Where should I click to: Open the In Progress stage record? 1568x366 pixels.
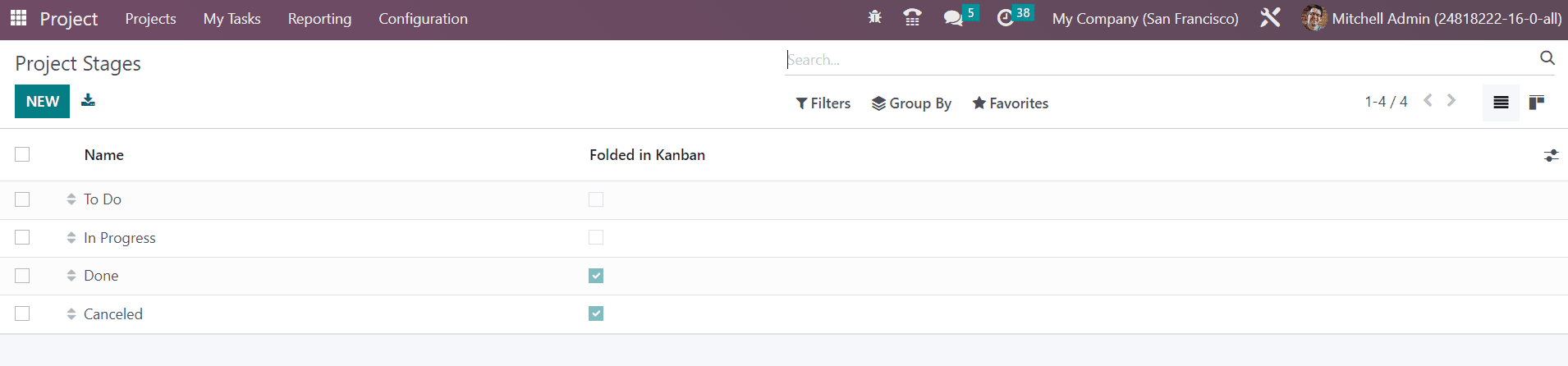tap(120, 238)
